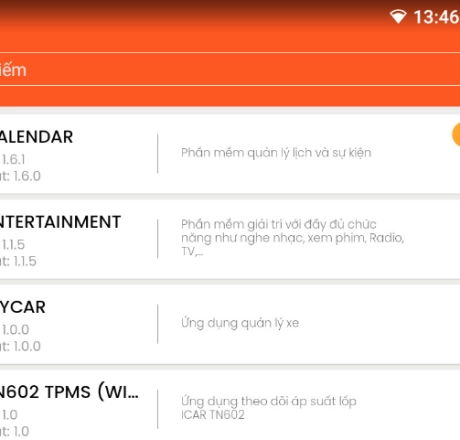Viewport: 460px width, 440px height.
Task: Click the 13:46 clock in status bar
Action: click(x=437, y=17)
